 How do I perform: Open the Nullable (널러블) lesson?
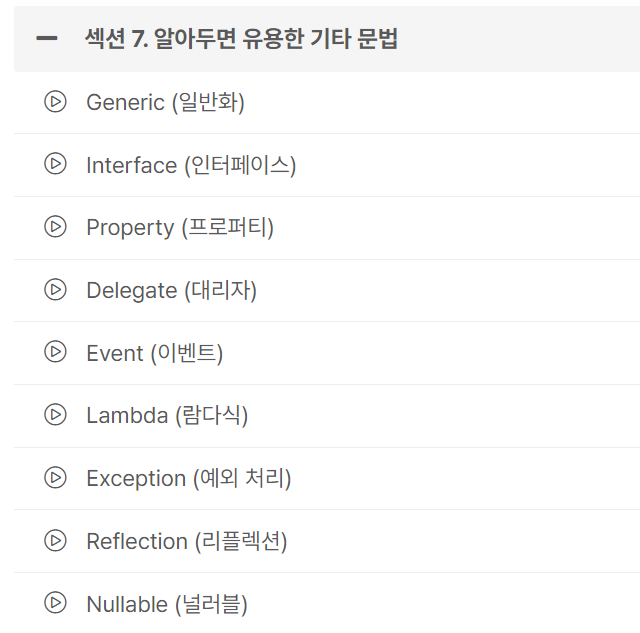click(x=167, y=605)
